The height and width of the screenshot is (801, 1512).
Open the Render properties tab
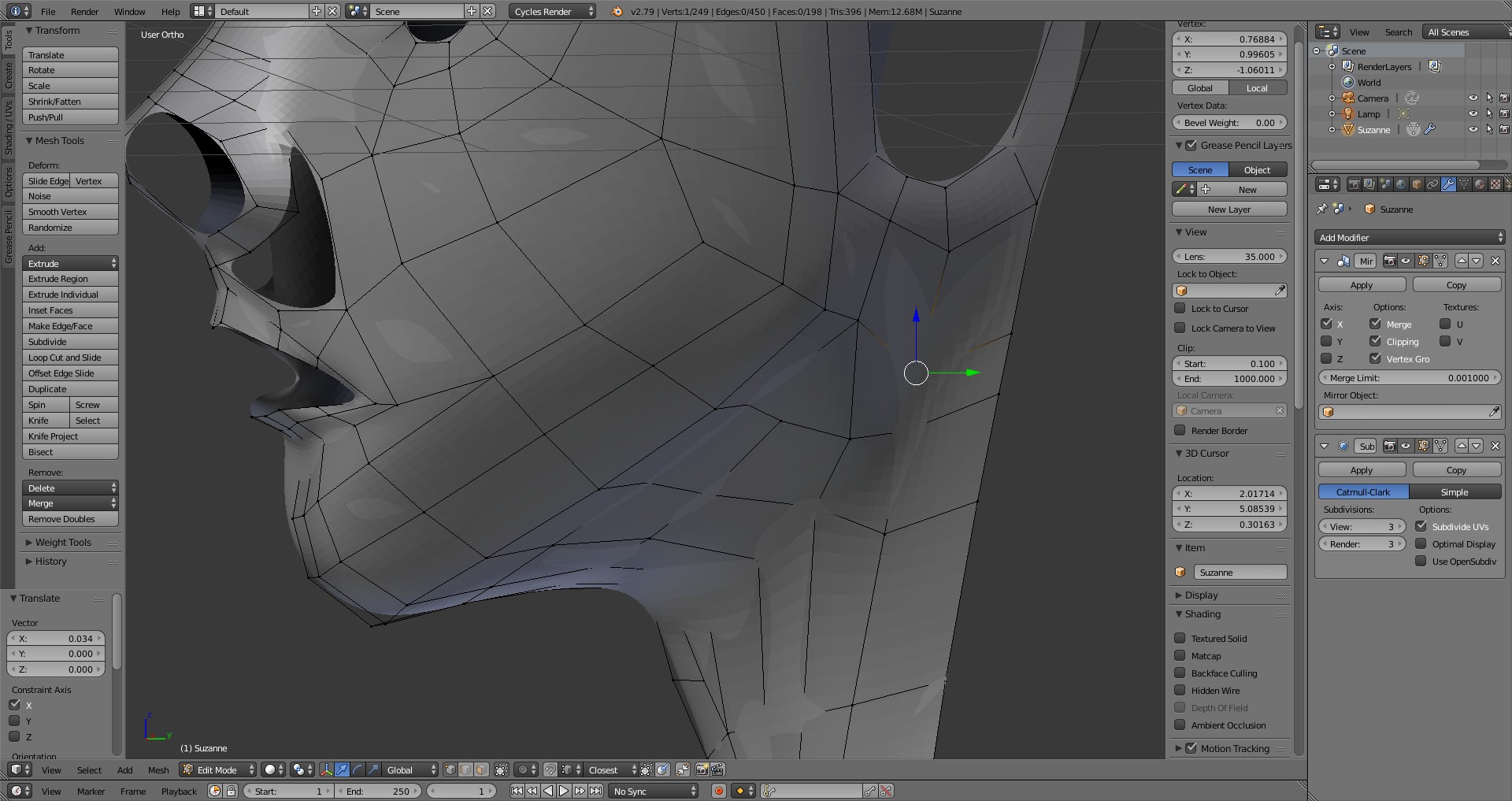pos(1354,184)
